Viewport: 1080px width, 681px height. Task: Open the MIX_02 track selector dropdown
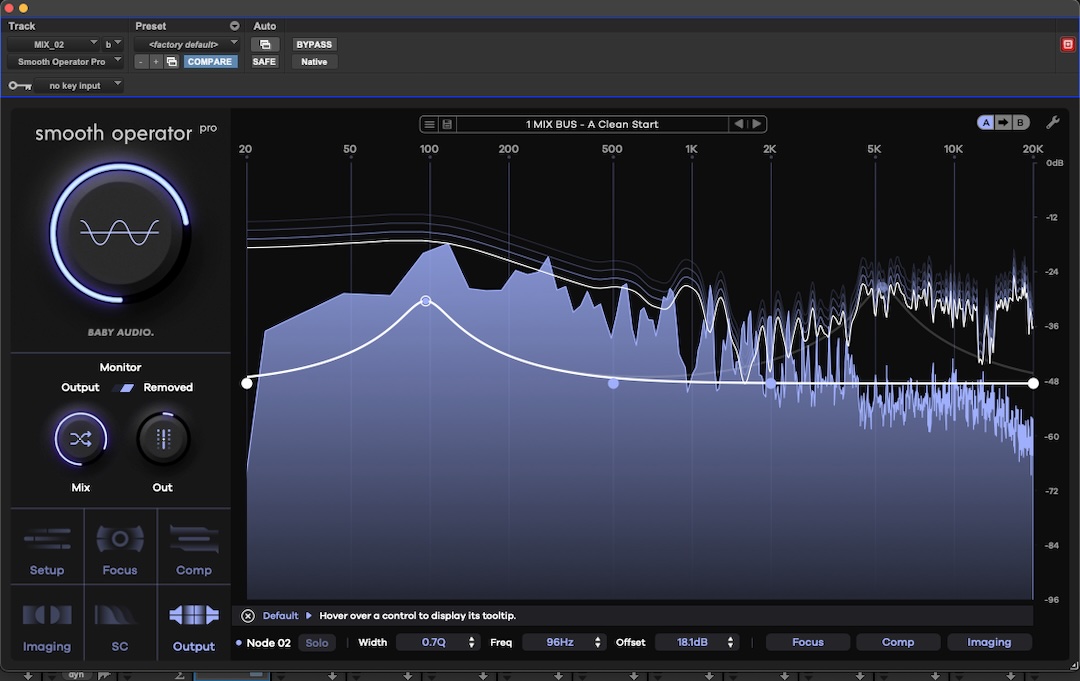point(53,45)
